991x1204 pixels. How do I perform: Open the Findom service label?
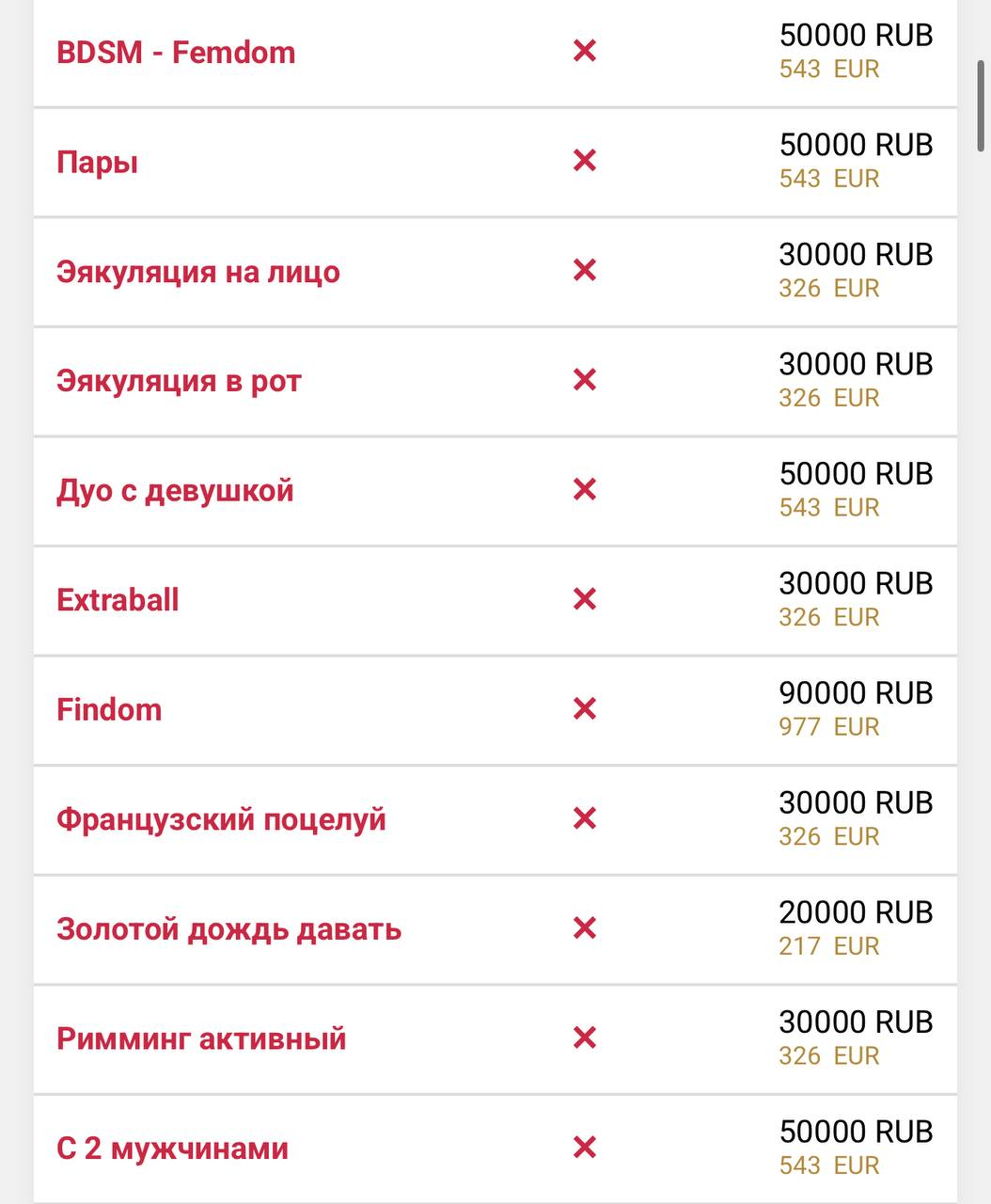pos(109,709)
